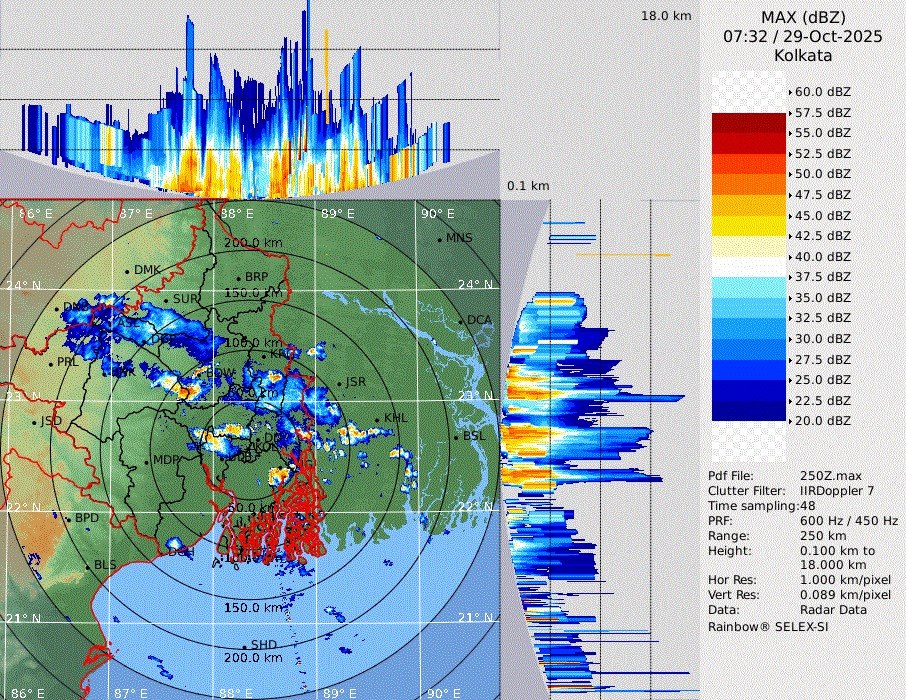Select the DMK station marker

click(x=128, y=271)
